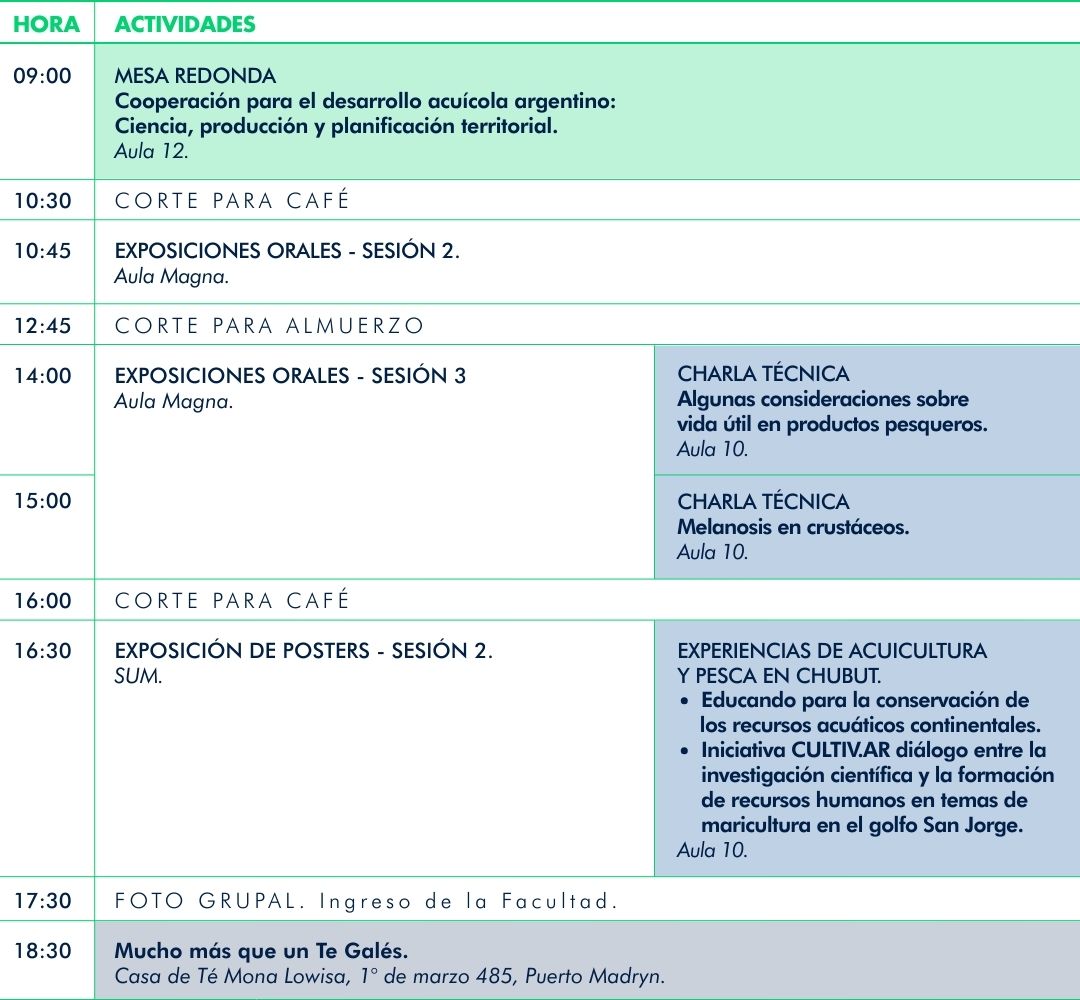
Task: Click the ACTIVIDADES column header
Action: [185, 25]
